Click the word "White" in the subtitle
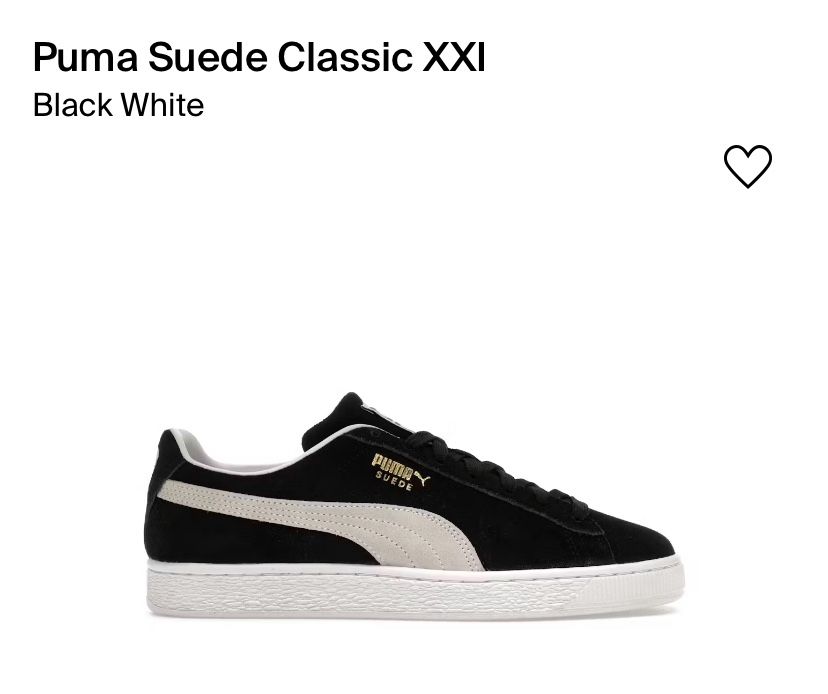The width and height of the screenshot is (828, 694). click(x=163, y=105)
